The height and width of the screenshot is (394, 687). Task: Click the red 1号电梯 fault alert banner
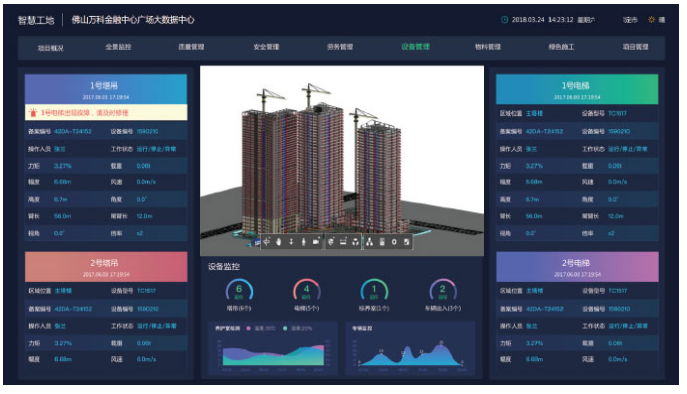pyautogui.click(x=106, y=113)
